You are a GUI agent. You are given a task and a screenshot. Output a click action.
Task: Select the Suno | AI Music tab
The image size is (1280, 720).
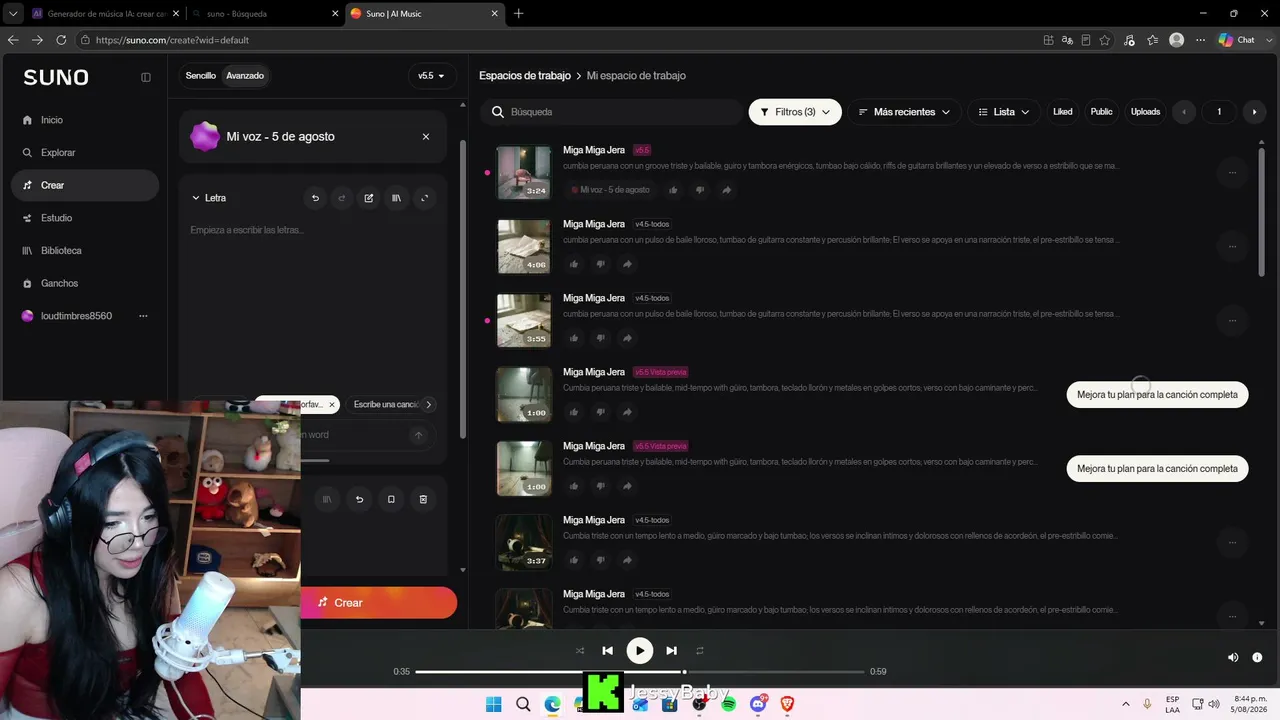424,14
